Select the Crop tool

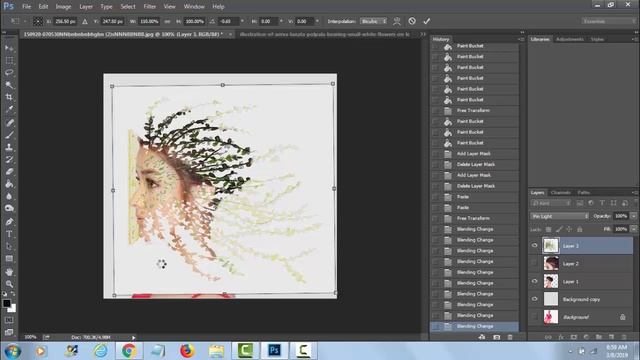pos(9,97)
